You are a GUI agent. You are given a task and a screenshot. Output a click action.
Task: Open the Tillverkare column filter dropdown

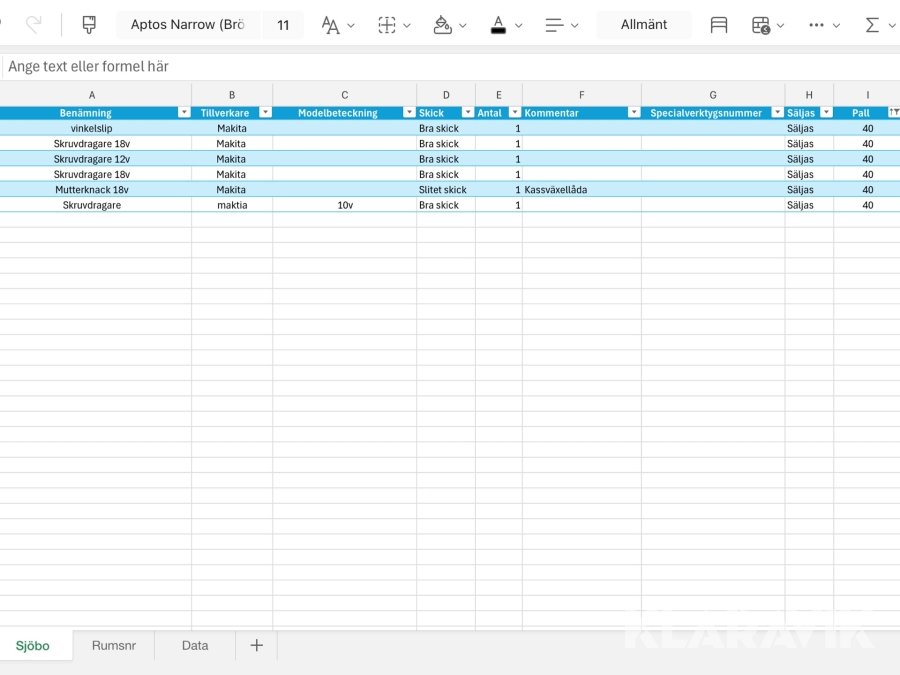[x=265, y=113]
